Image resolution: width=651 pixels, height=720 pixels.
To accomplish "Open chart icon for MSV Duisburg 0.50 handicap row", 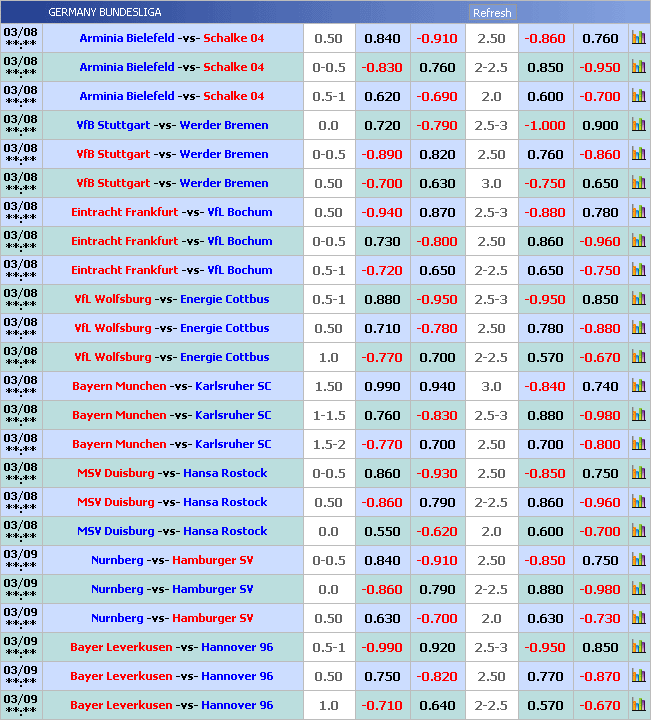I will pos(639,501).
